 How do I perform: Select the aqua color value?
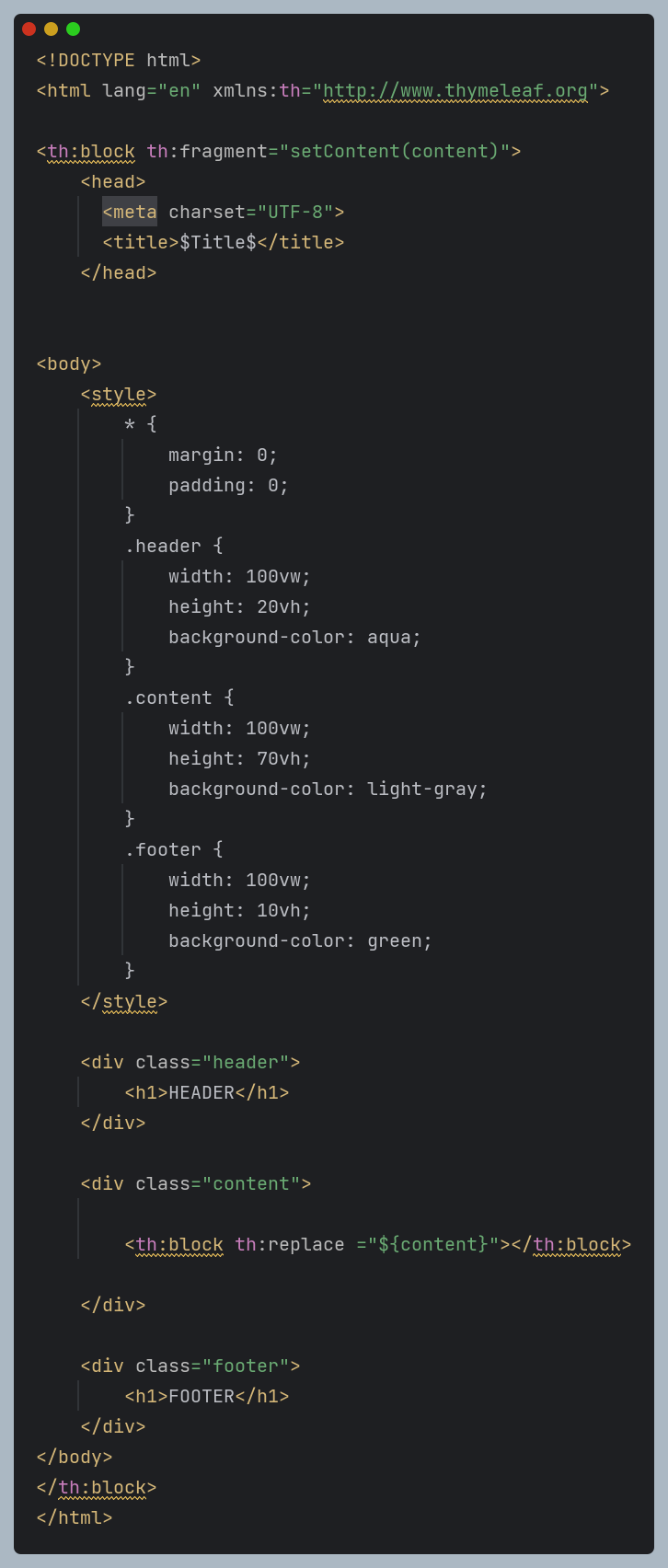pos(389,637)
